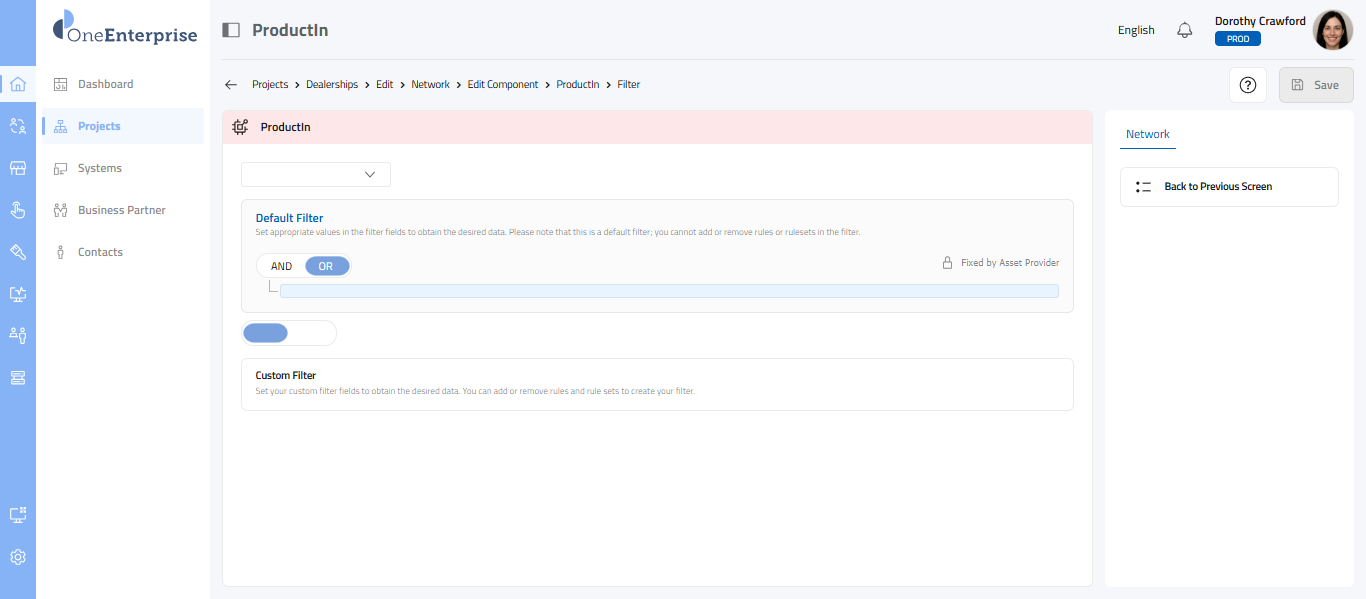1366x599 pixels.
Task: Select the OR operator in Default Filter
Action: pyautogui.click(x=326, y=266)
